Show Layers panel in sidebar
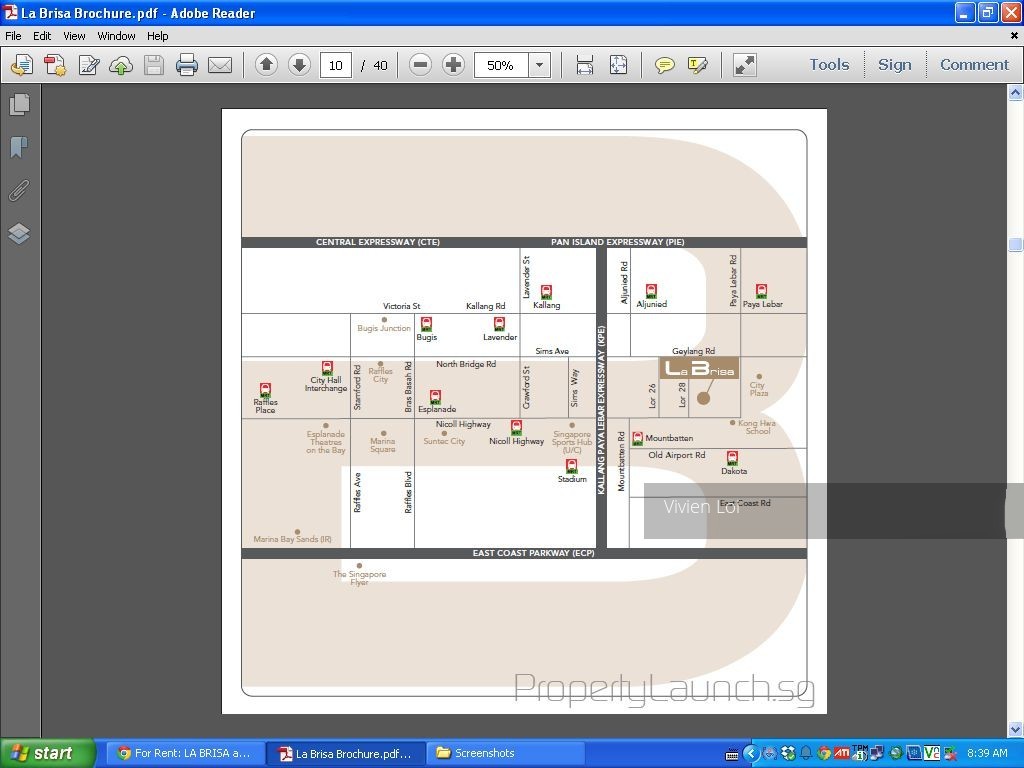The width and height of the screenshot is (1024, 768). 19,233
